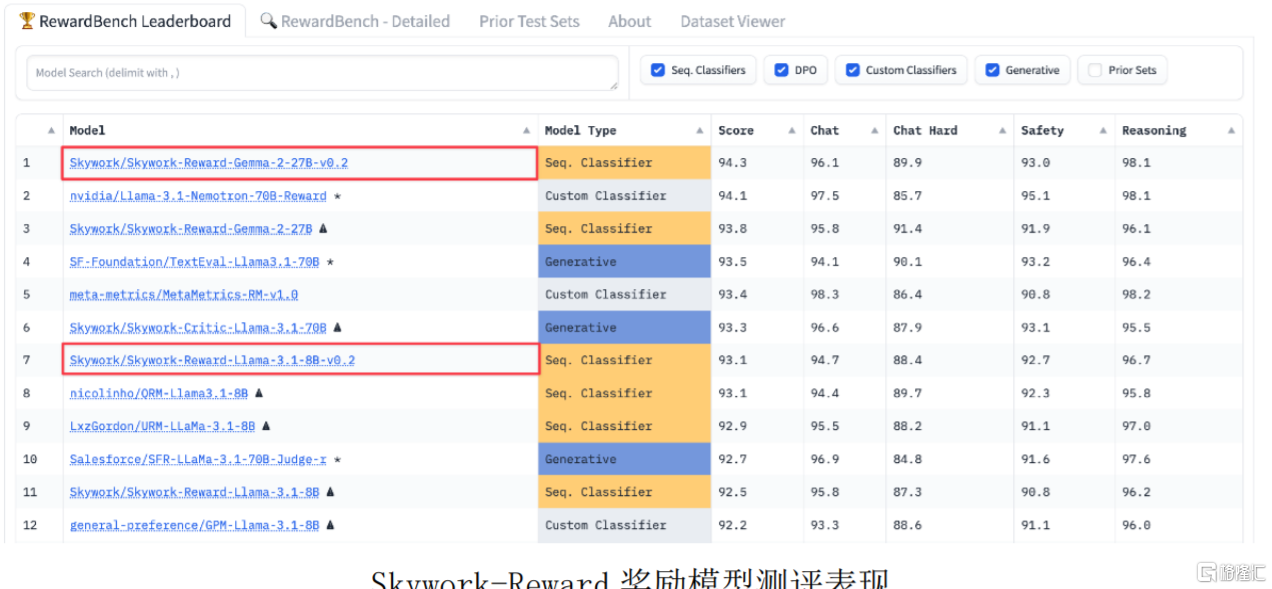The image size is (1272, 589).
Task: Select the Reasoning value 97.6
Action: pos(1179,459)
